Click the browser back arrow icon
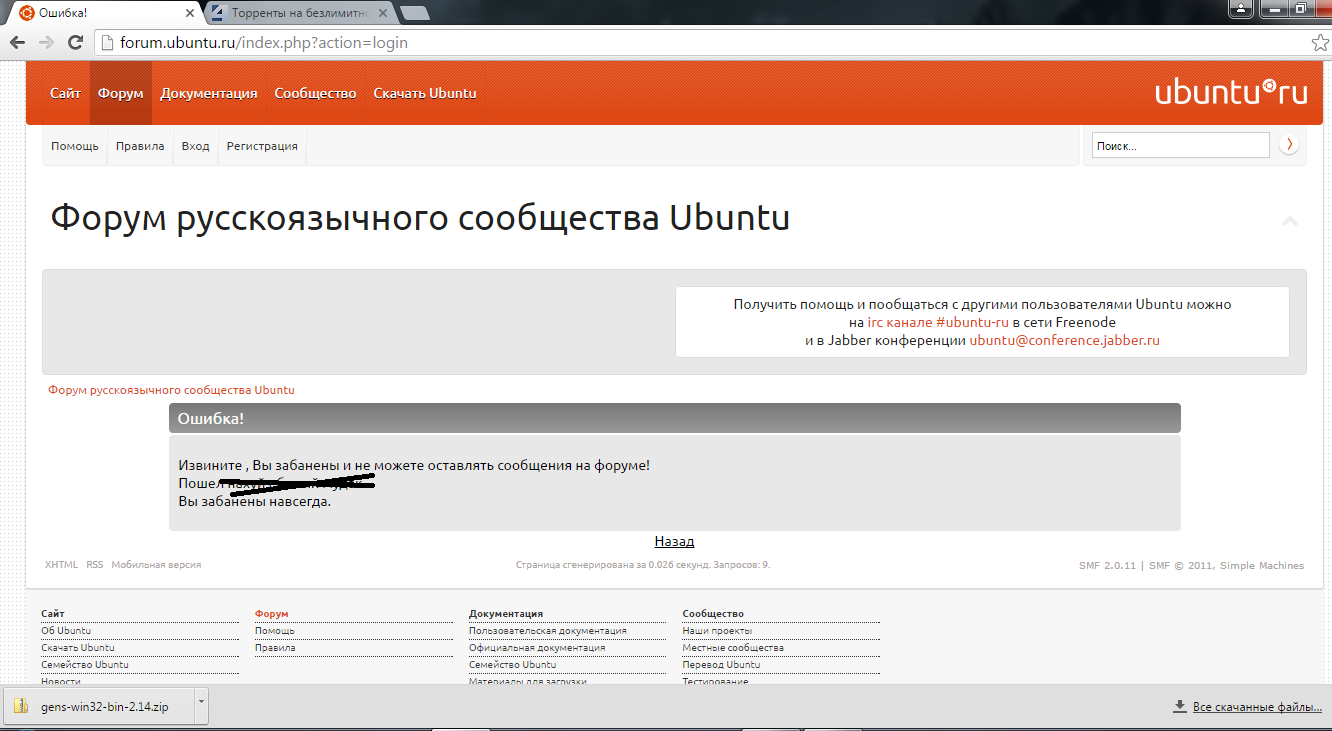This screenshot has height=731, width=1332. [17, 43]
